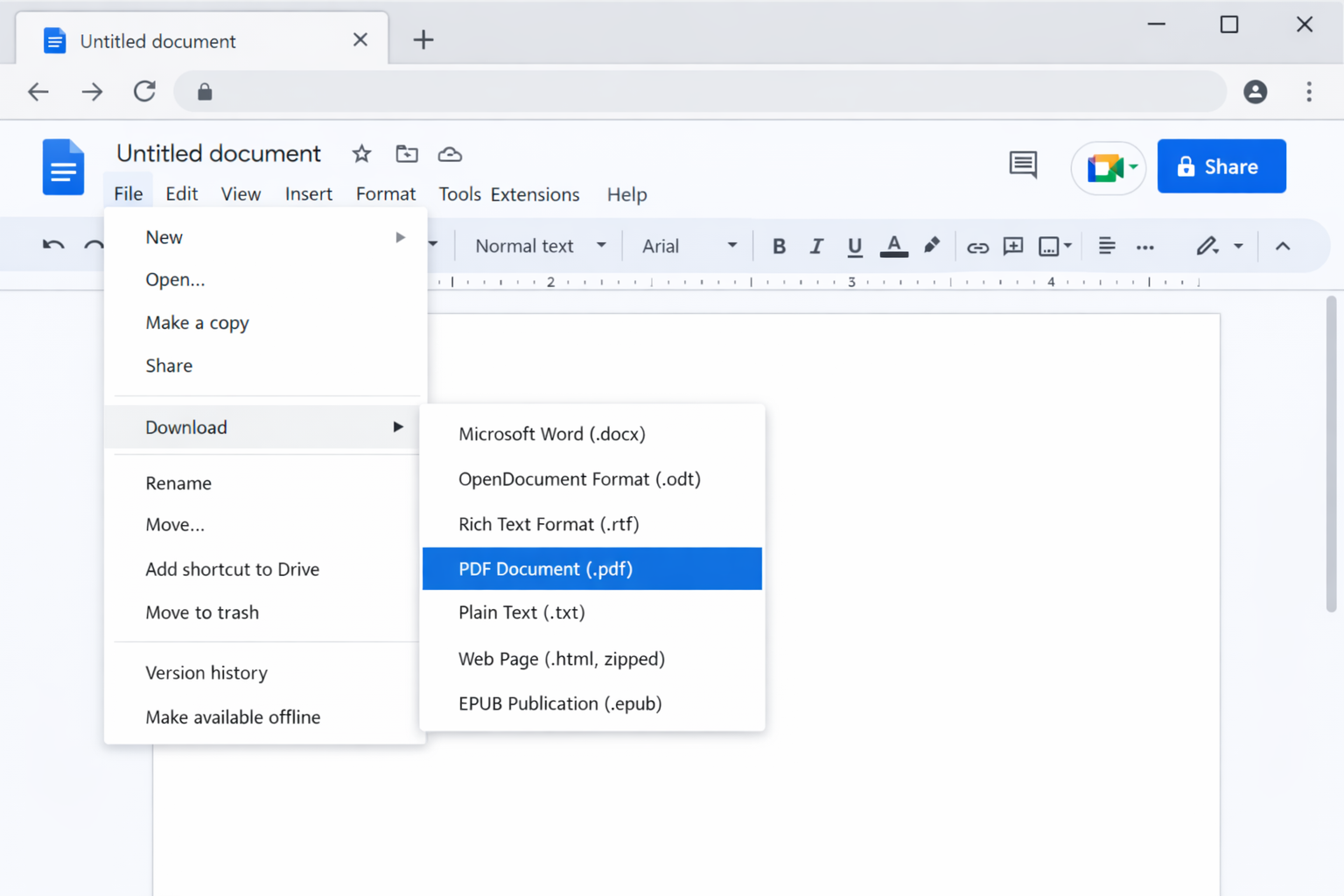Click the Insert link icon

coord(977,248)
